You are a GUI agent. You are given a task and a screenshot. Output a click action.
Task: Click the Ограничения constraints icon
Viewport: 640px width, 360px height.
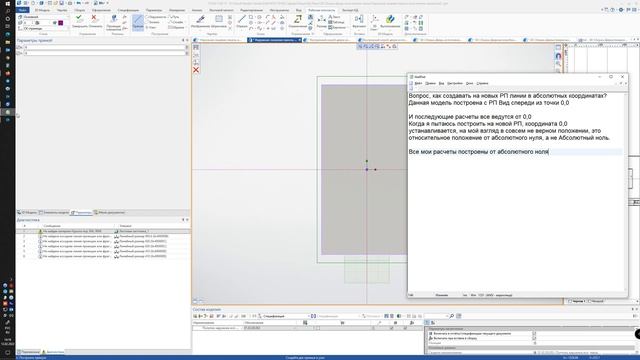(298, 19)
